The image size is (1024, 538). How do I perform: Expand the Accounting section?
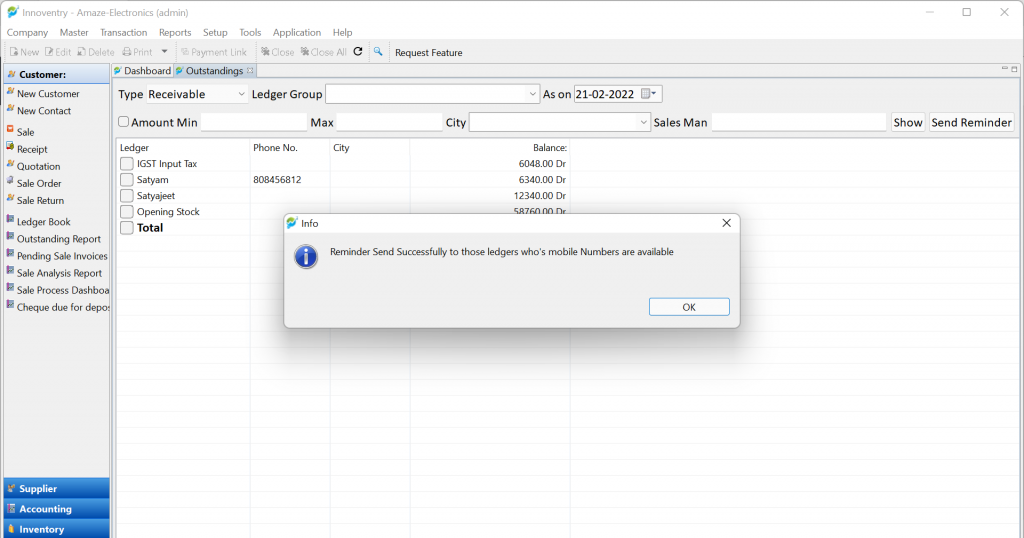point(56,509)
